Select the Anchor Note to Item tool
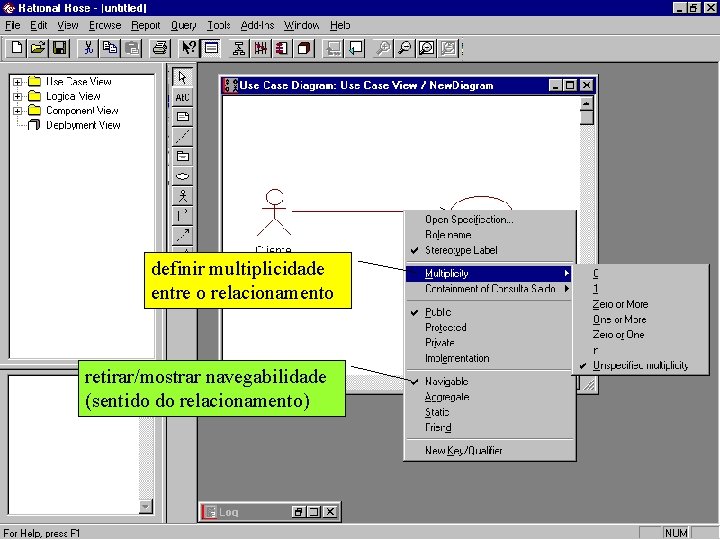 [183, 136]
